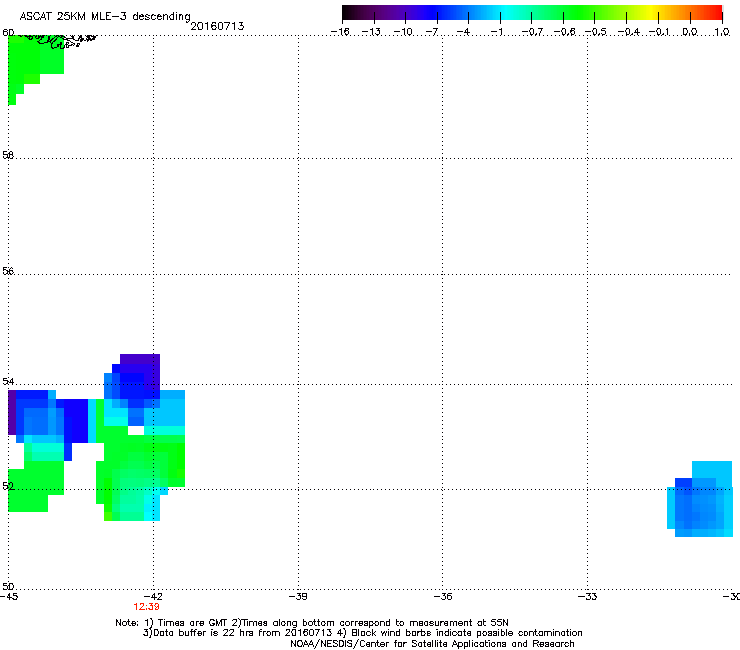740x650 pixels.
Task: Click the latitude label 52
Action: pyautogui.click(x=8, y=486)
